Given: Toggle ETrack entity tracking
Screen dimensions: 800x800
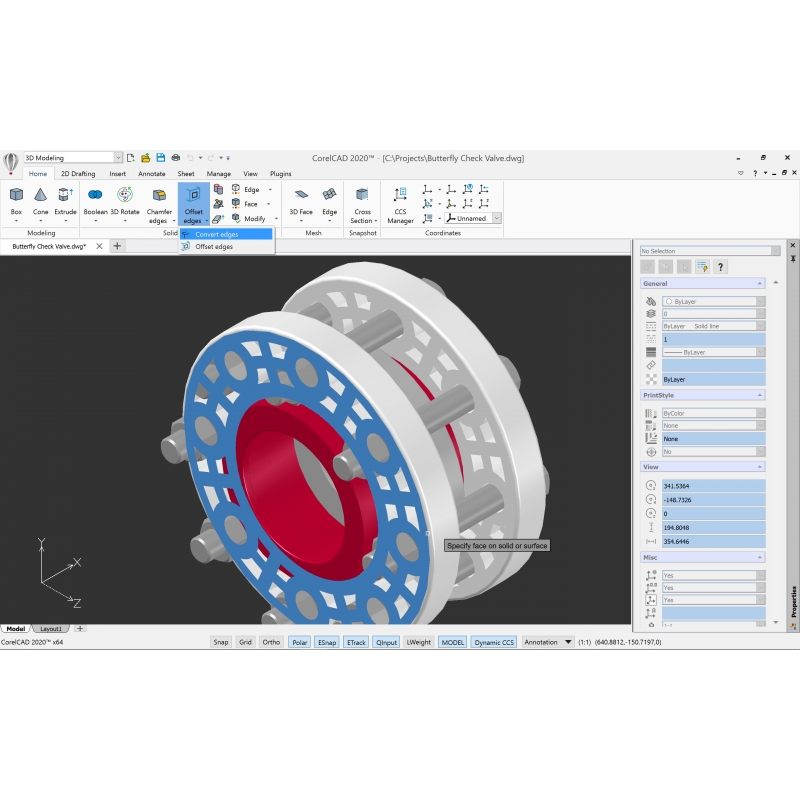Looking at the screenshot, I should 356,642.
